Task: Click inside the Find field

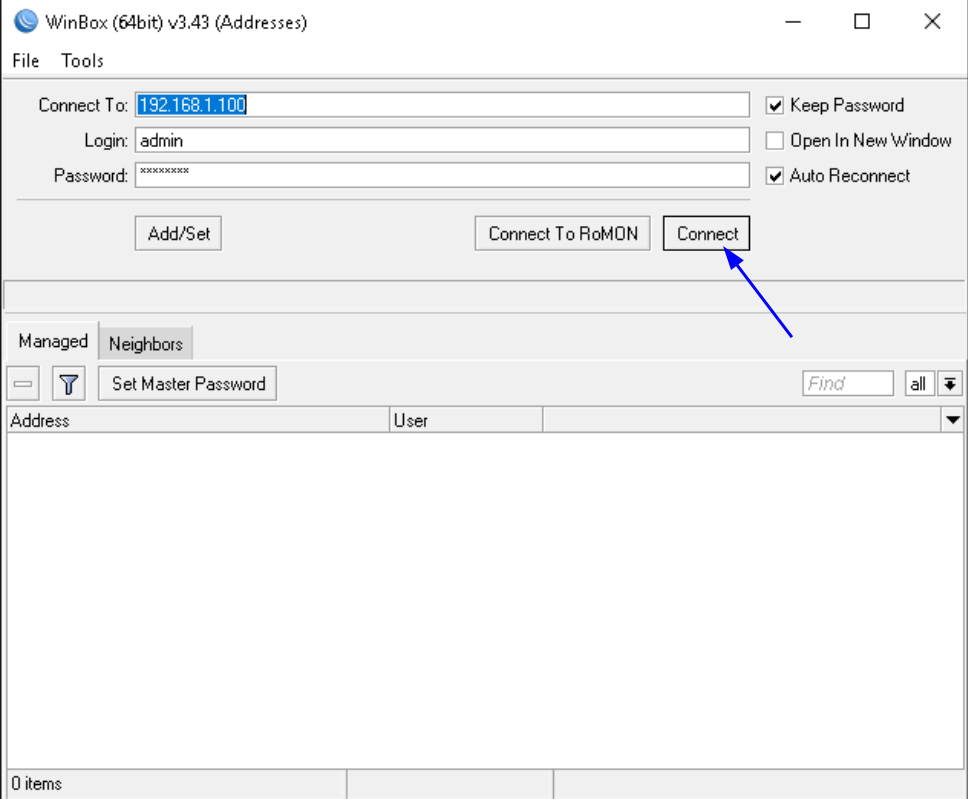Action: pyautogui.click(x=848, y=383)
